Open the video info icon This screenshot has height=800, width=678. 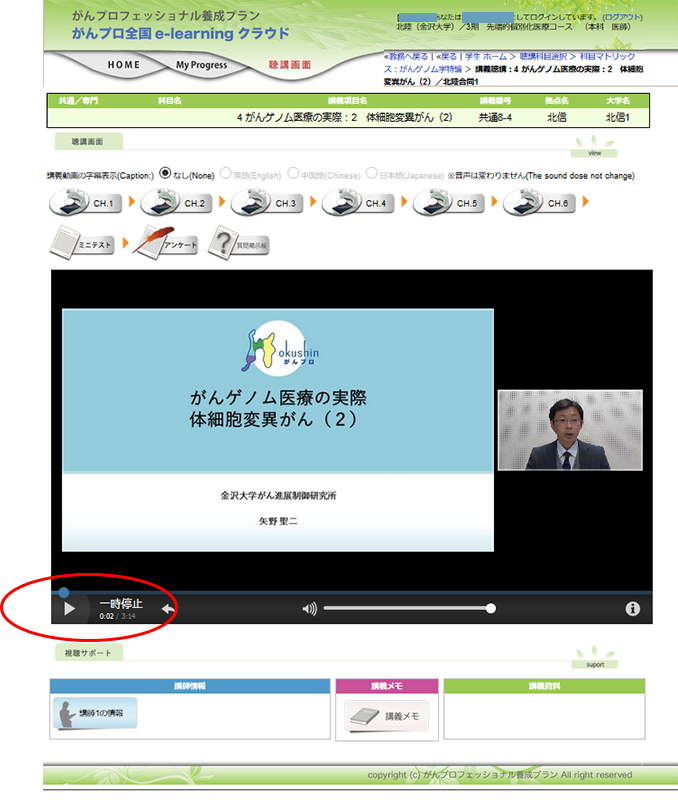[632, 608]
